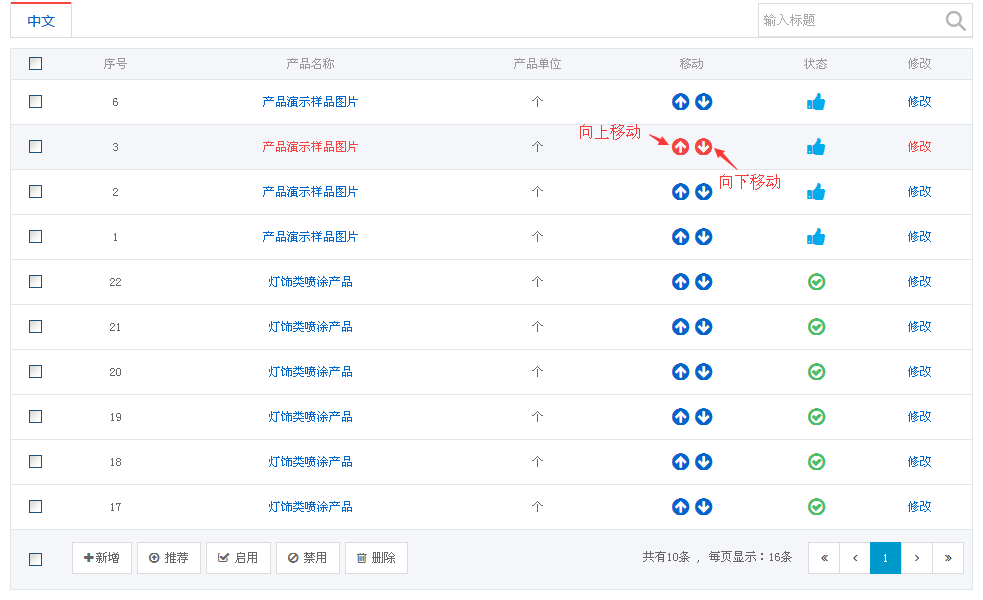
Task: Select checkbox beside row number 18
Action: [36, 462]
